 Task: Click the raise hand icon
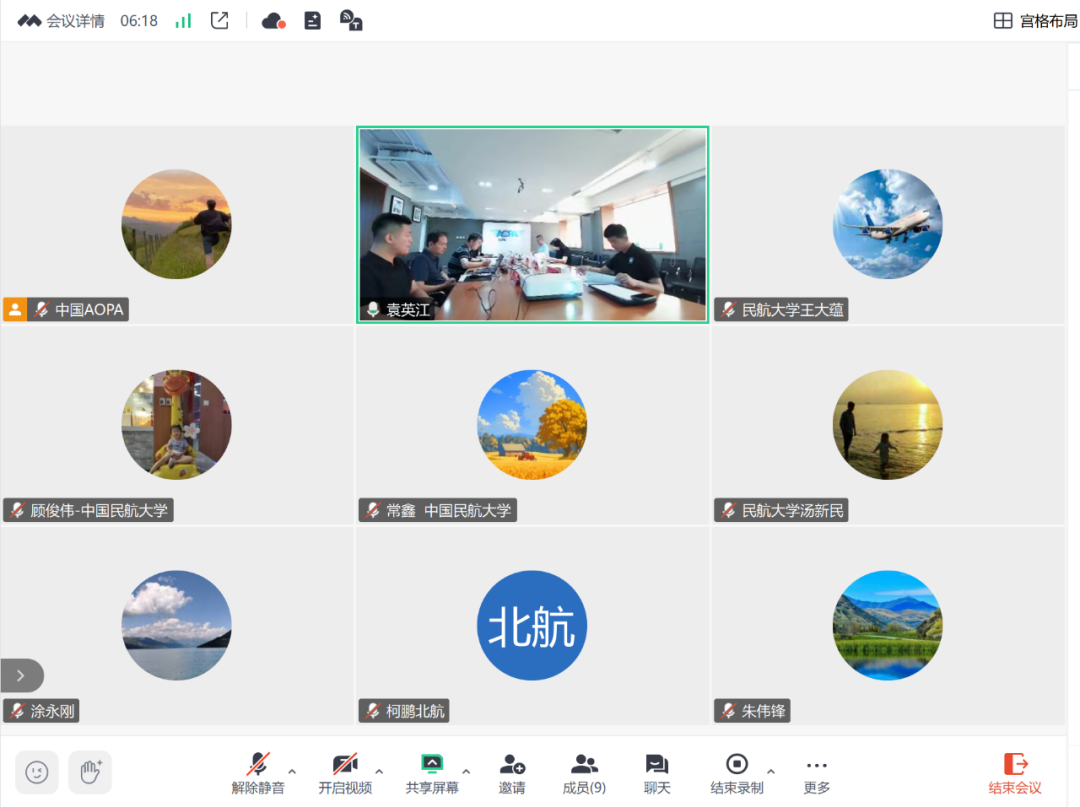(90, 772)
